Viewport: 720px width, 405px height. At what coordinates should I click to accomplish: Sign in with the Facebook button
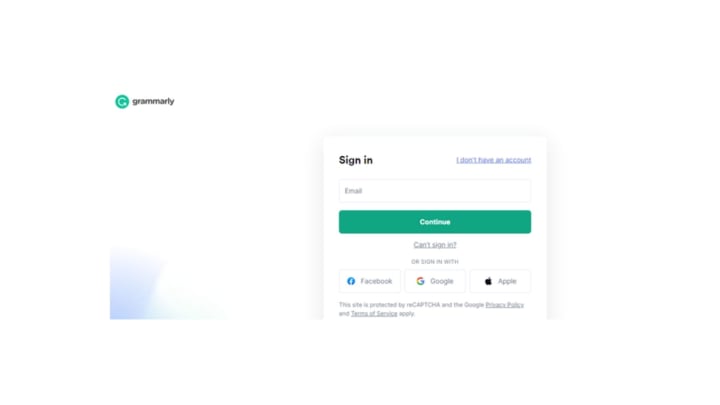[x=370, y=281]
